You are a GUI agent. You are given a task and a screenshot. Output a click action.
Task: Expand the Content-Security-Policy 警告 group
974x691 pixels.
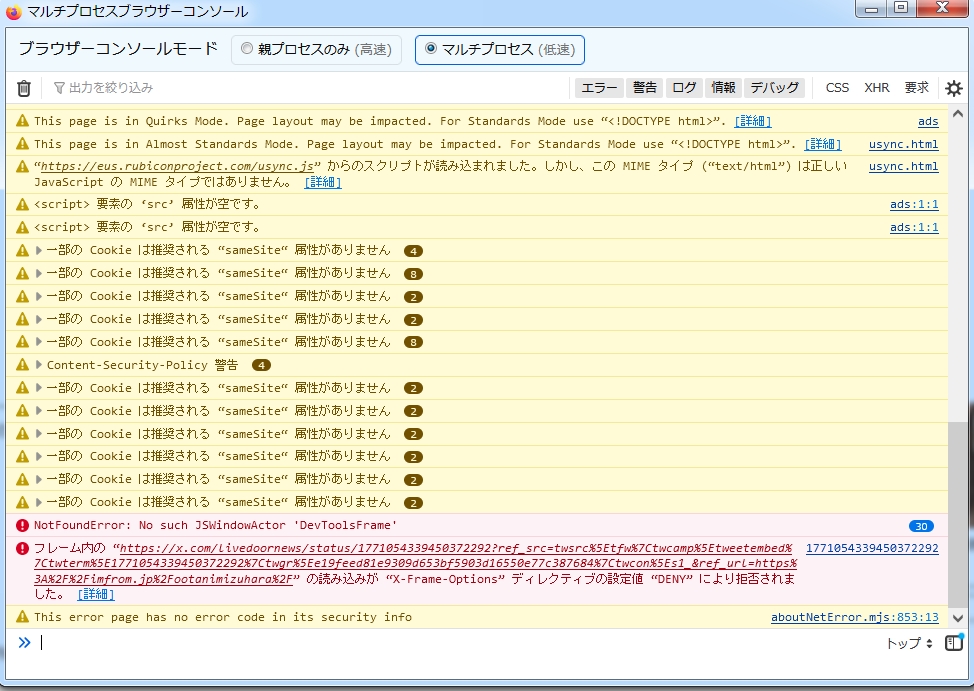40,365
